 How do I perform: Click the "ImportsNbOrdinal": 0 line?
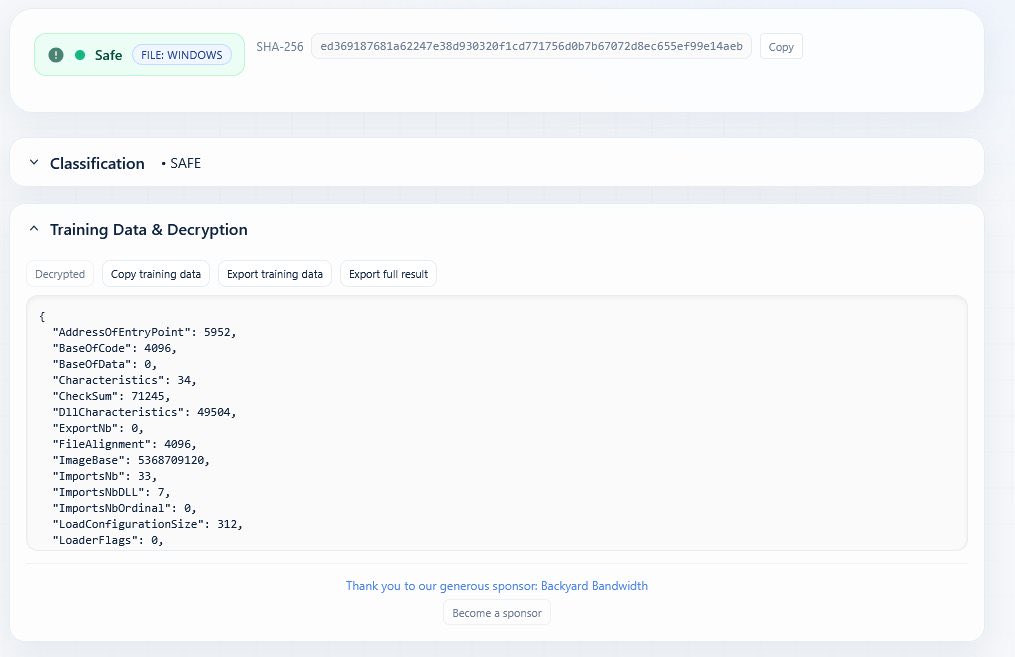tap(124, 508)
